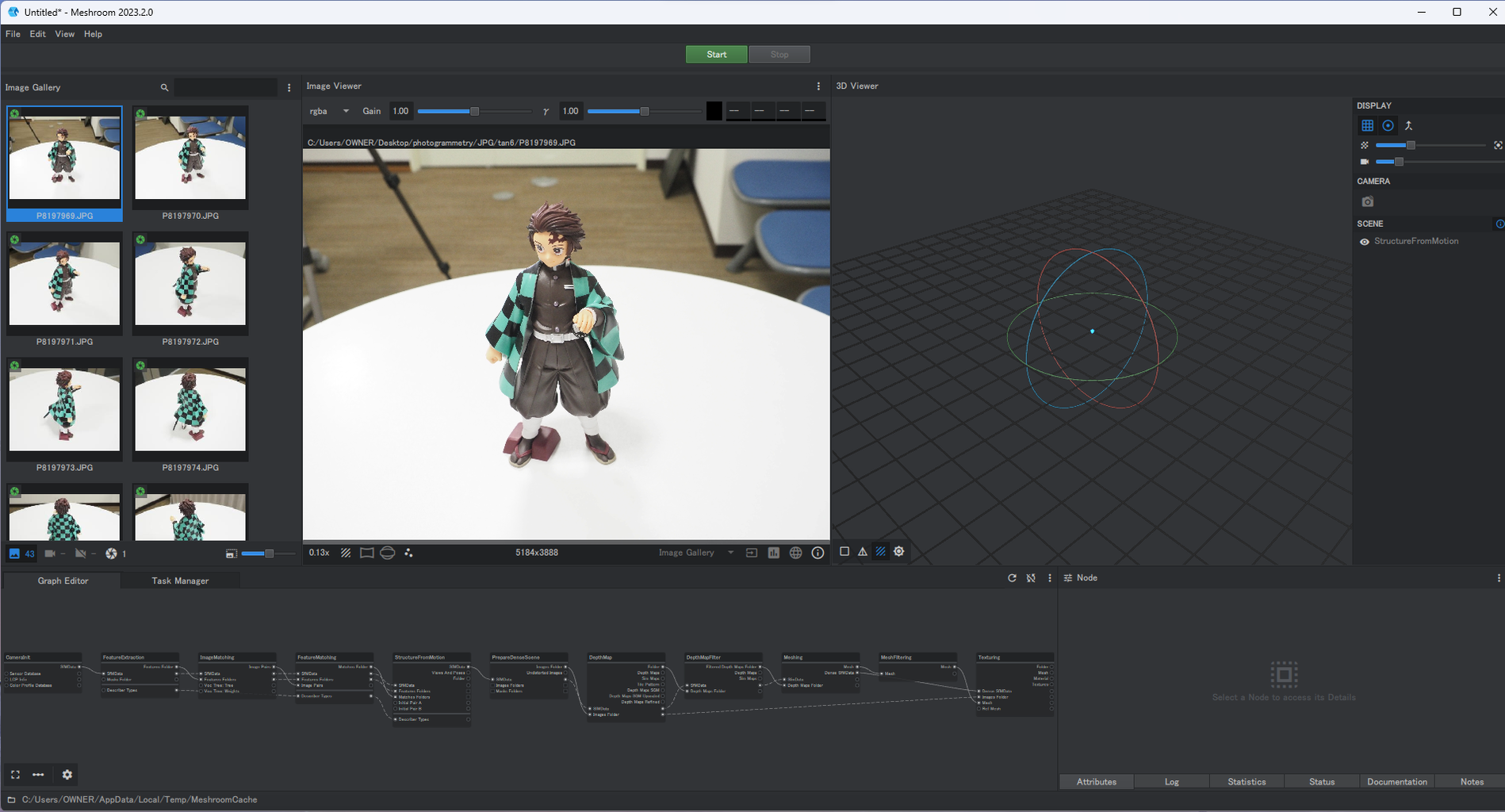The image size is (1505, 812).
Task: Toggle the feature points display icon
Action: pyautogui.click(x=408, y=553)
